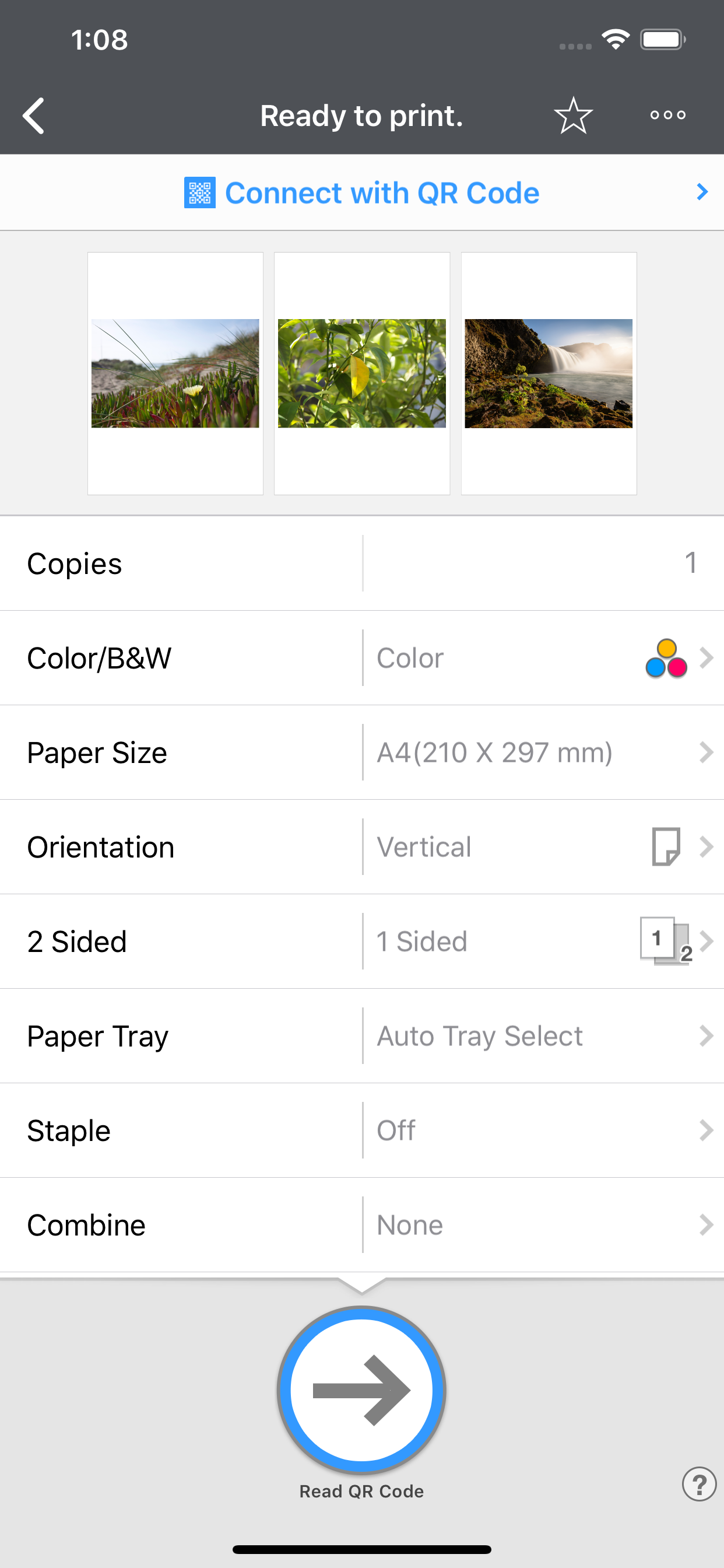
Task: Tap the Read QR Code label
Action: pos(361,1492)
